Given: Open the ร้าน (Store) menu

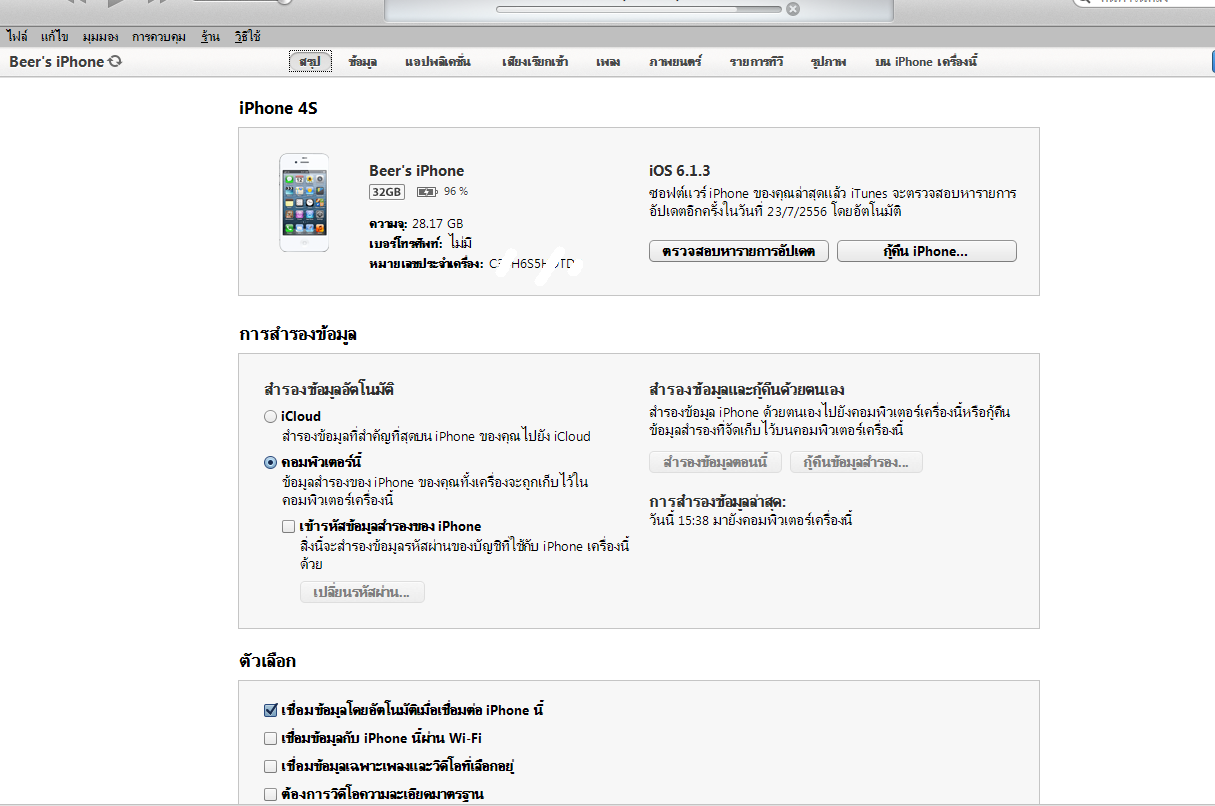Looking at the screenshot, I should 210,36.
